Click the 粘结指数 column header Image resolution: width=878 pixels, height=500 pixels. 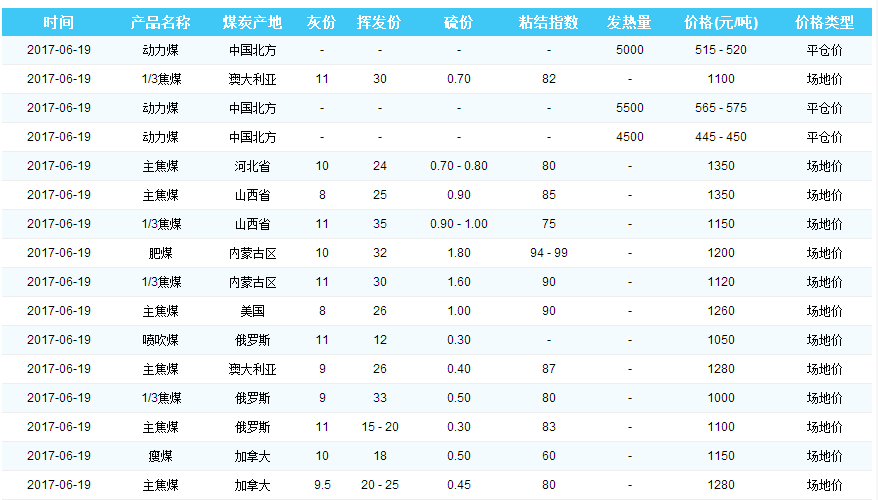coord(548,22)
